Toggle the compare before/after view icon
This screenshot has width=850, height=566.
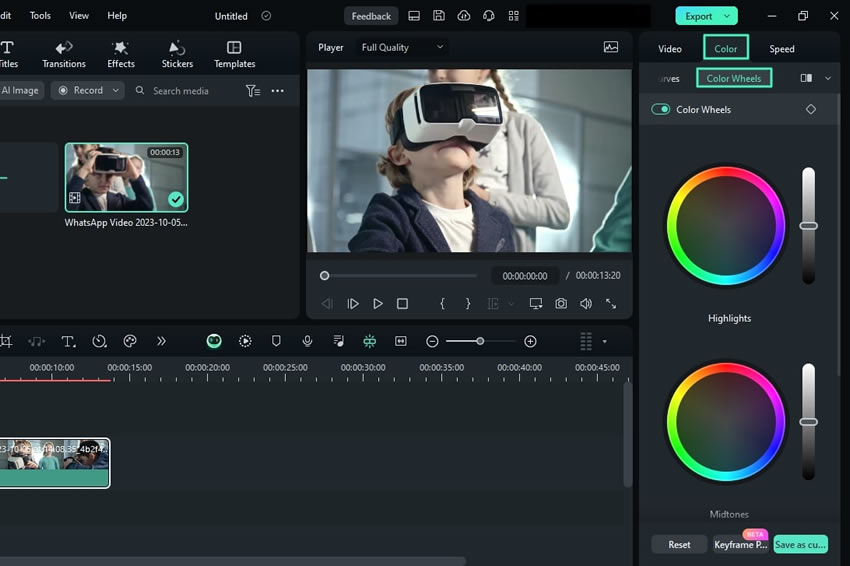tap(806, 78)
